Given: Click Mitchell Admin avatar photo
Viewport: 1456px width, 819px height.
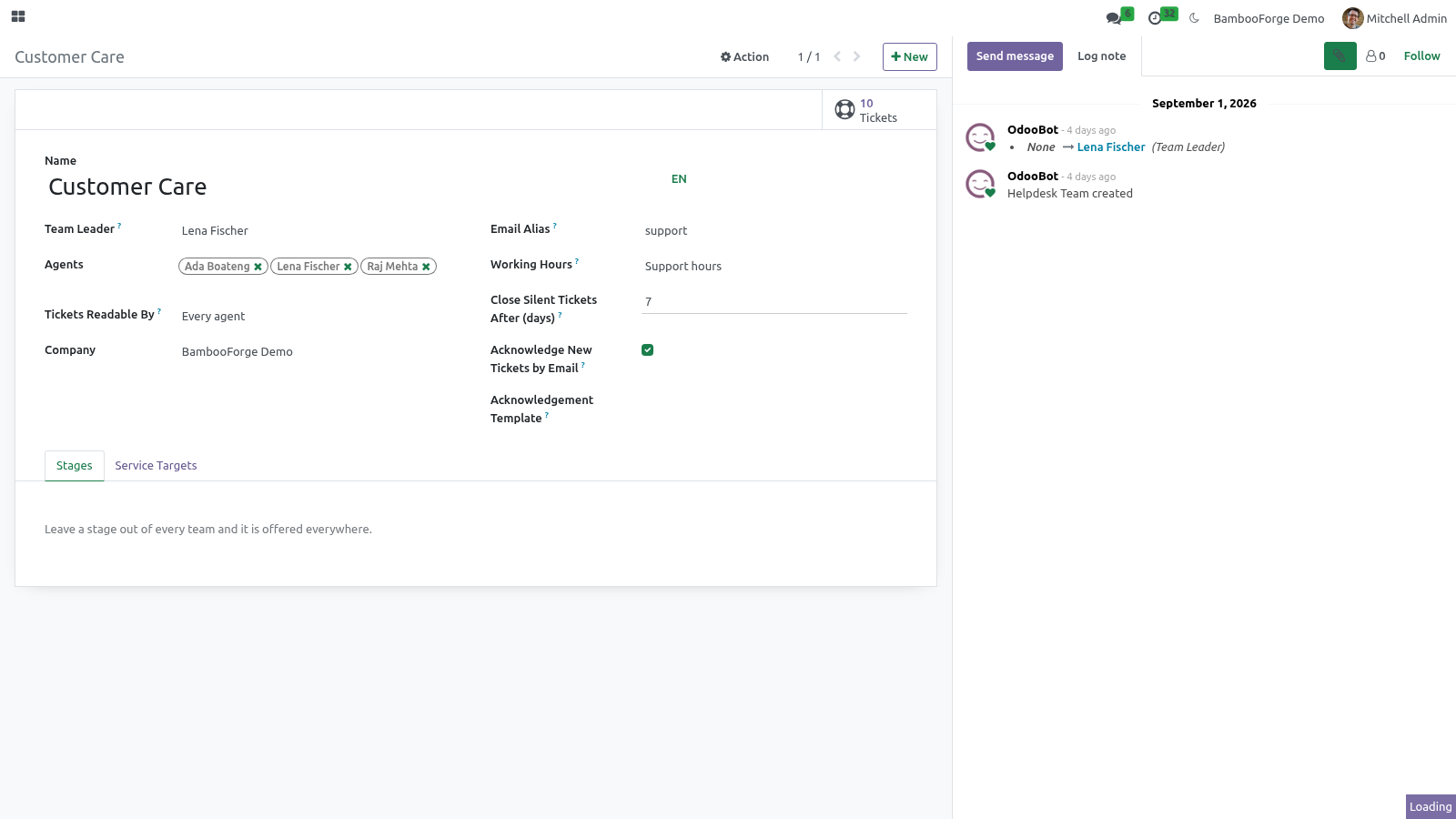Looking at the screenshot, I should click(1352, 18).
